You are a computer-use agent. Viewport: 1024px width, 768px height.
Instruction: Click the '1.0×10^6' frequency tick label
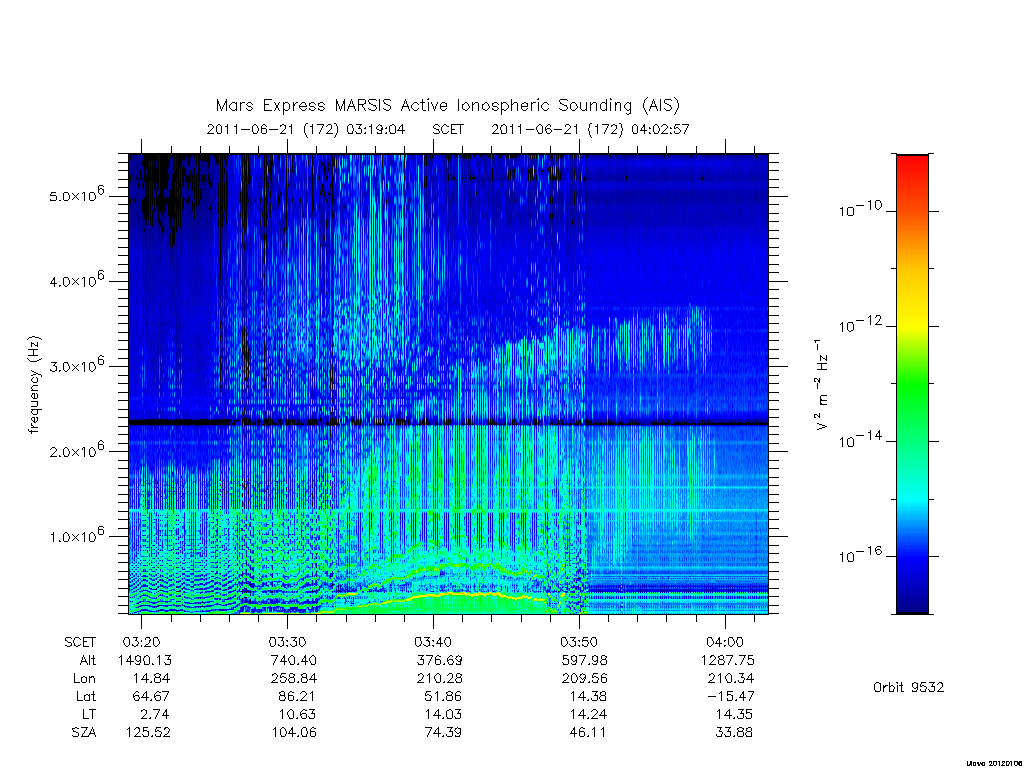(77, 535)
